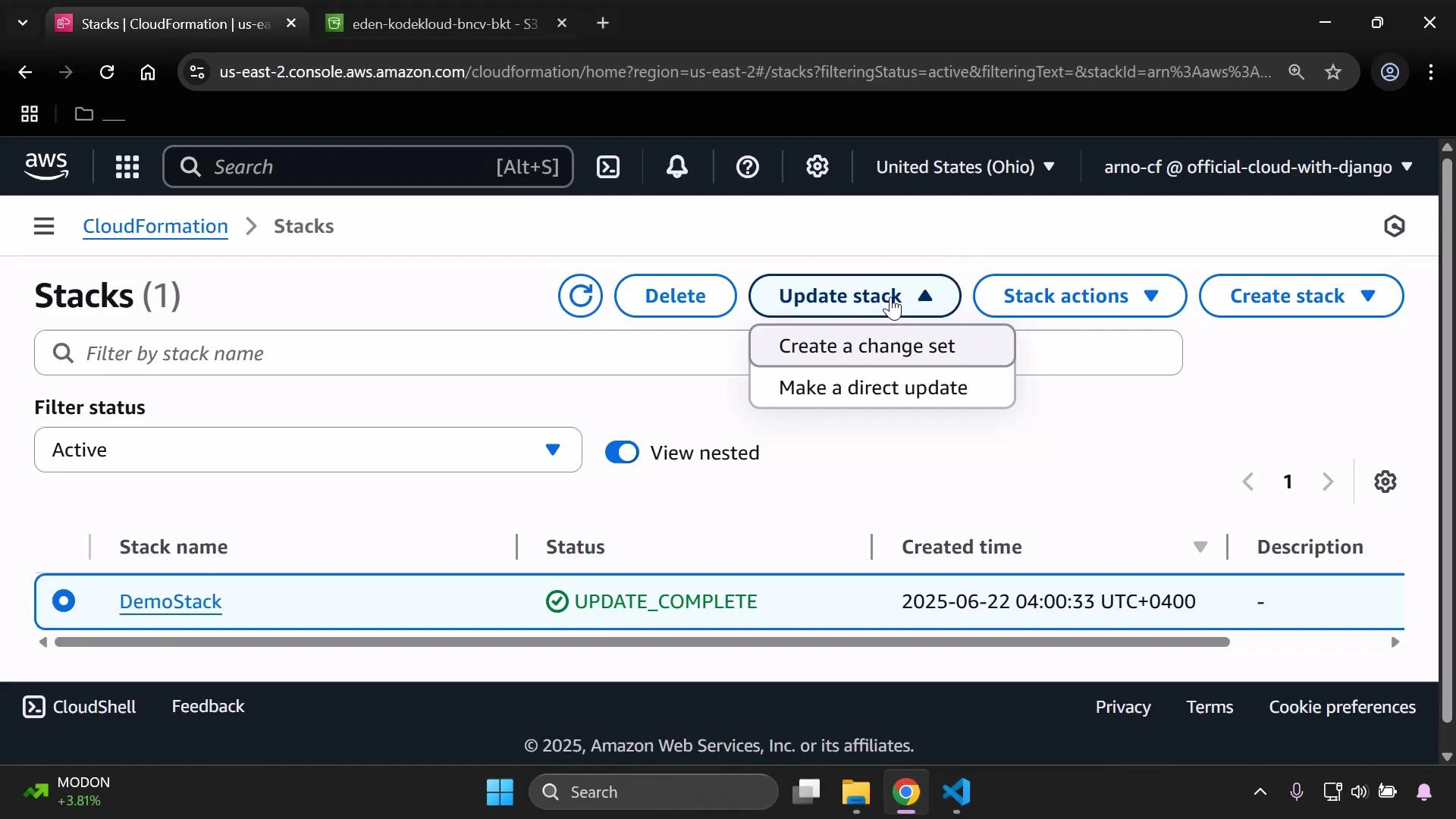This screenshot has height=819, width=1456.
Task: Open the help panel icon
Action: 748,167
